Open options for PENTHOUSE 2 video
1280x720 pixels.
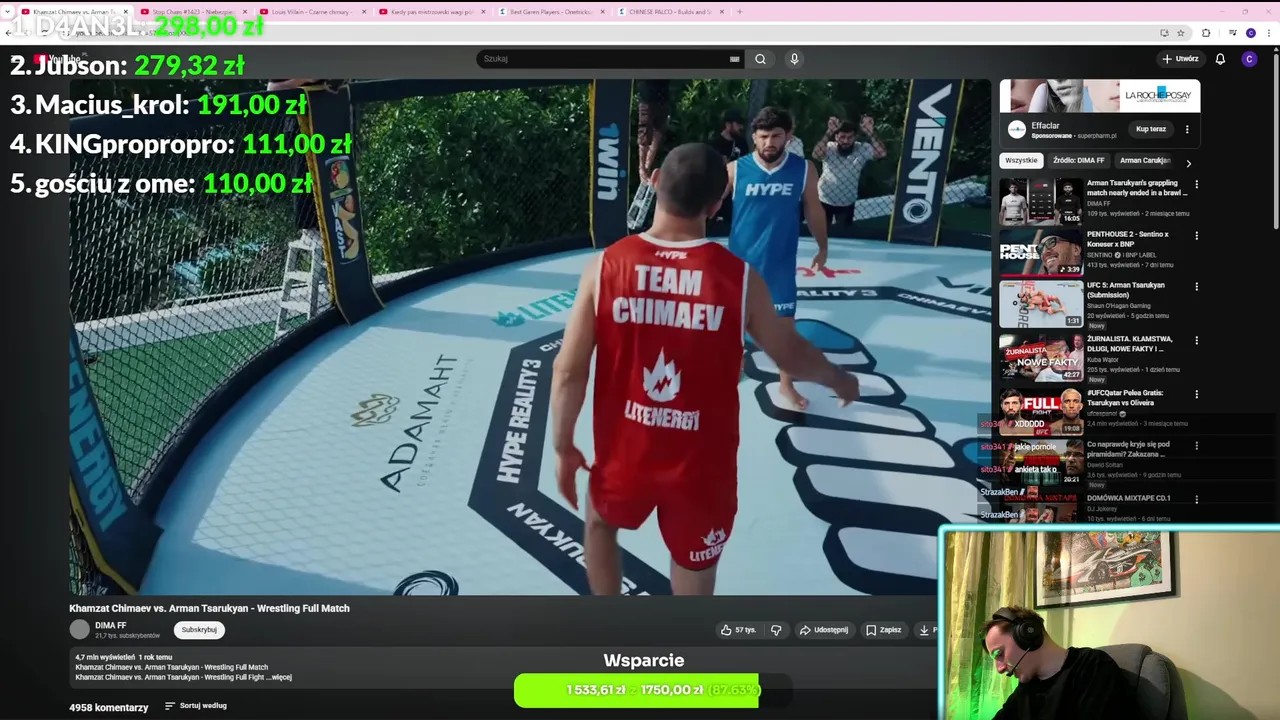1196,235
